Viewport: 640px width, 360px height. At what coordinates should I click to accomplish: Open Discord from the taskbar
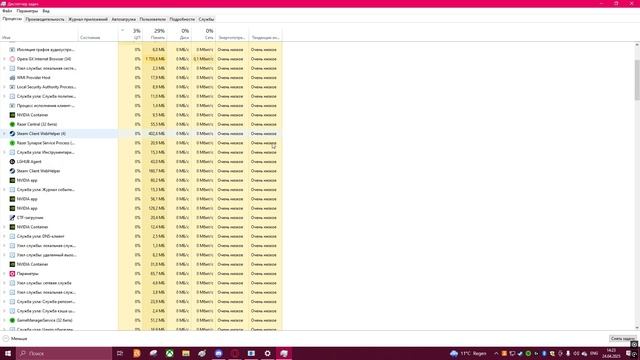pyautogui.click(x=218, y=353)
